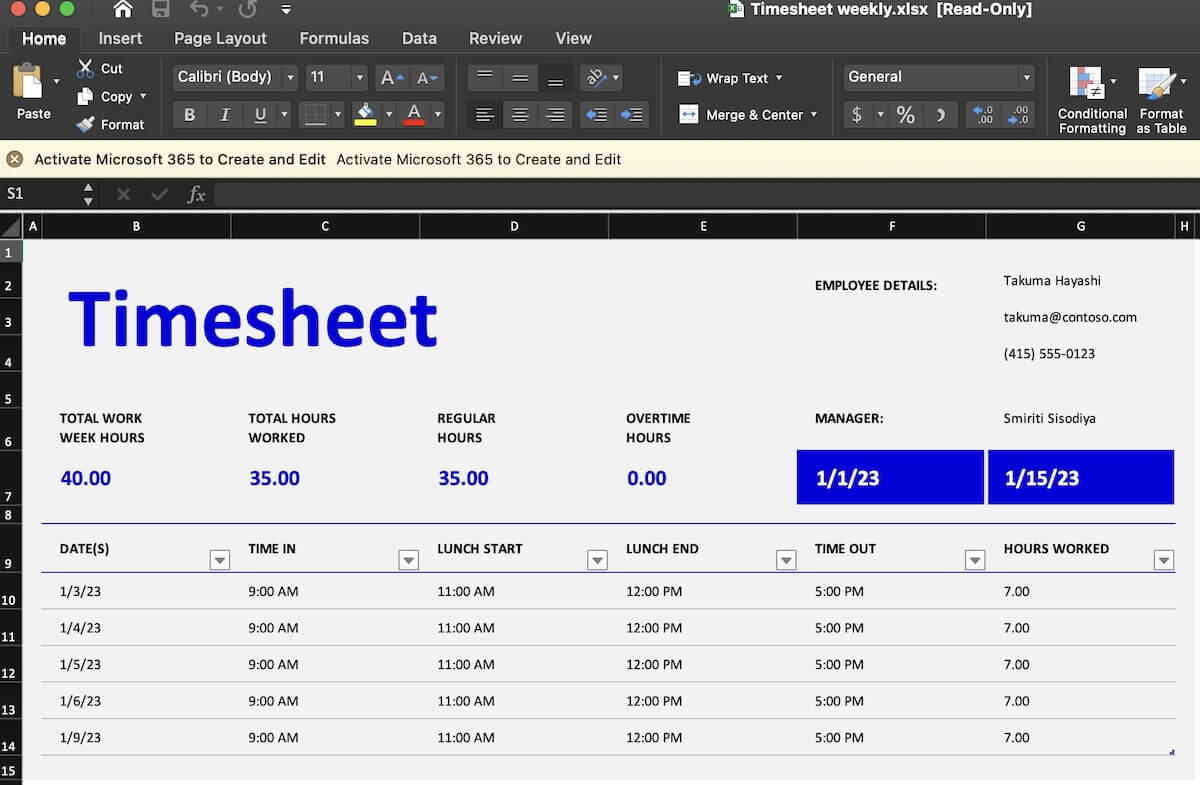1200x785 pixels.
Task: Click the increase indent icon
Action: point(632,115)
